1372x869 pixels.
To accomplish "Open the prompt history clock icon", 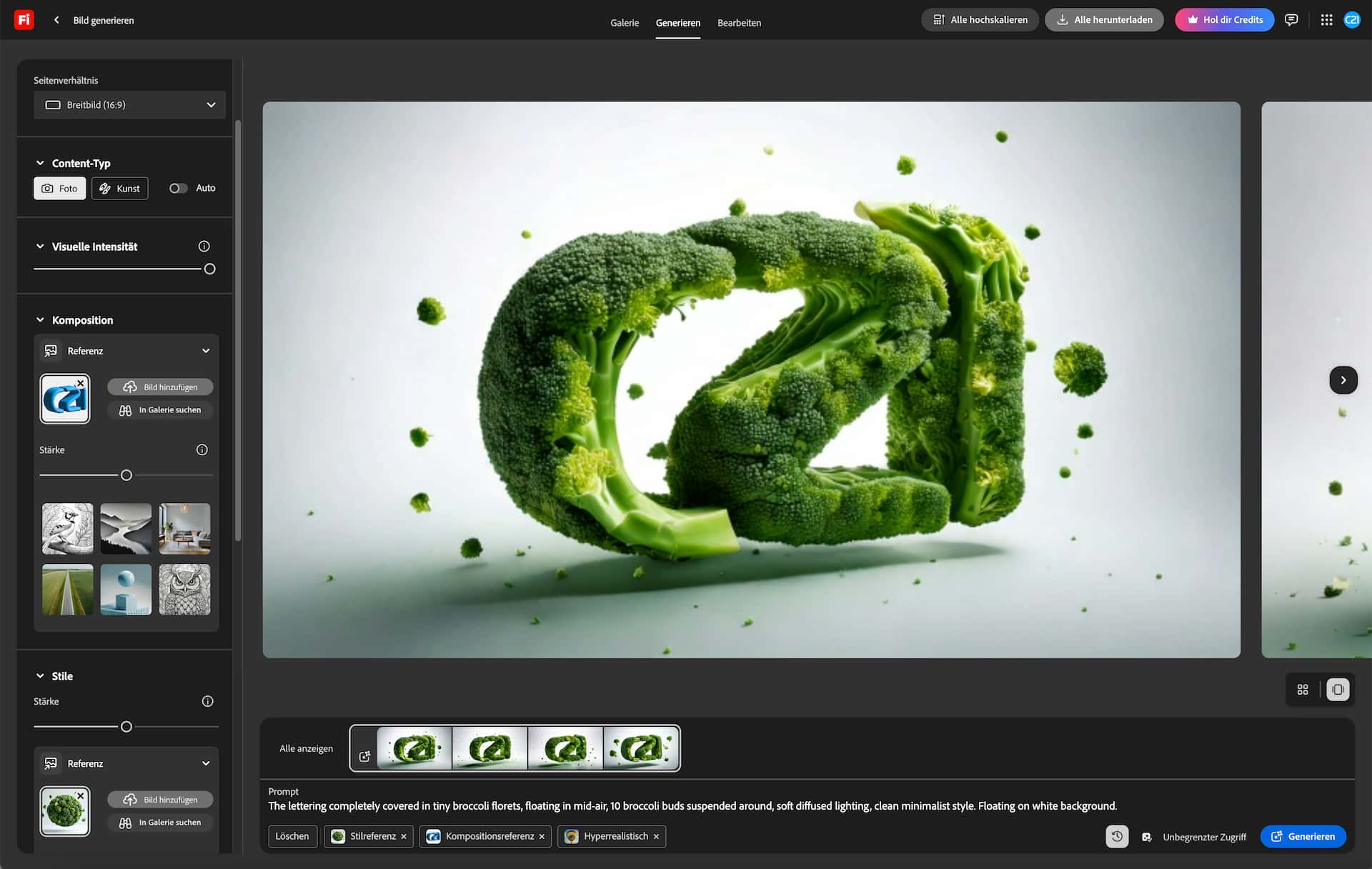I will click(x=1117, y=836).
